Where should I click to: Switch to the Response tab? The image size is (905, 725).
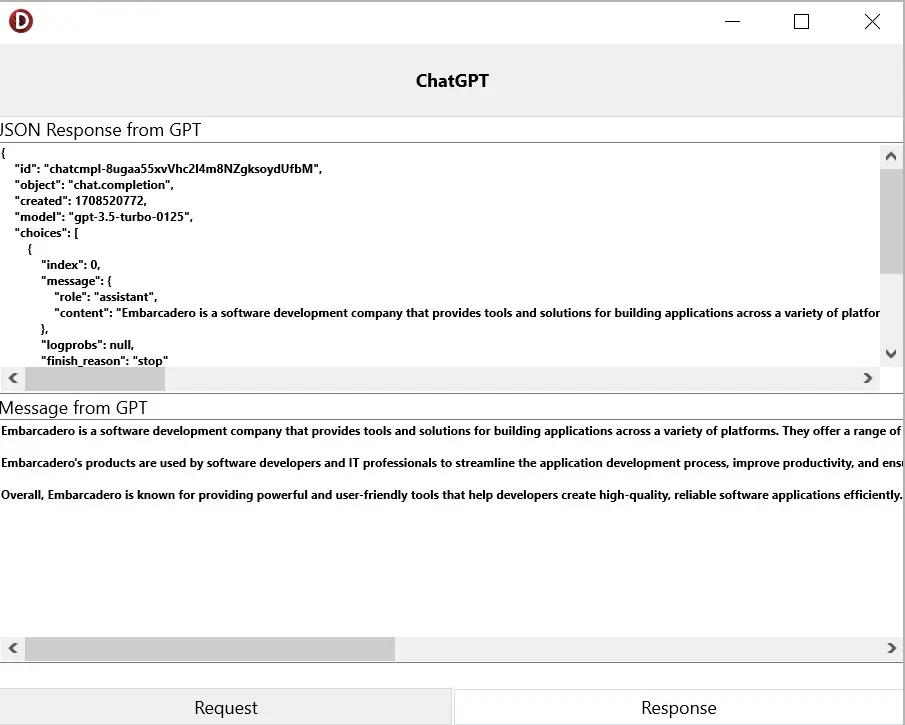click(678, 707)
